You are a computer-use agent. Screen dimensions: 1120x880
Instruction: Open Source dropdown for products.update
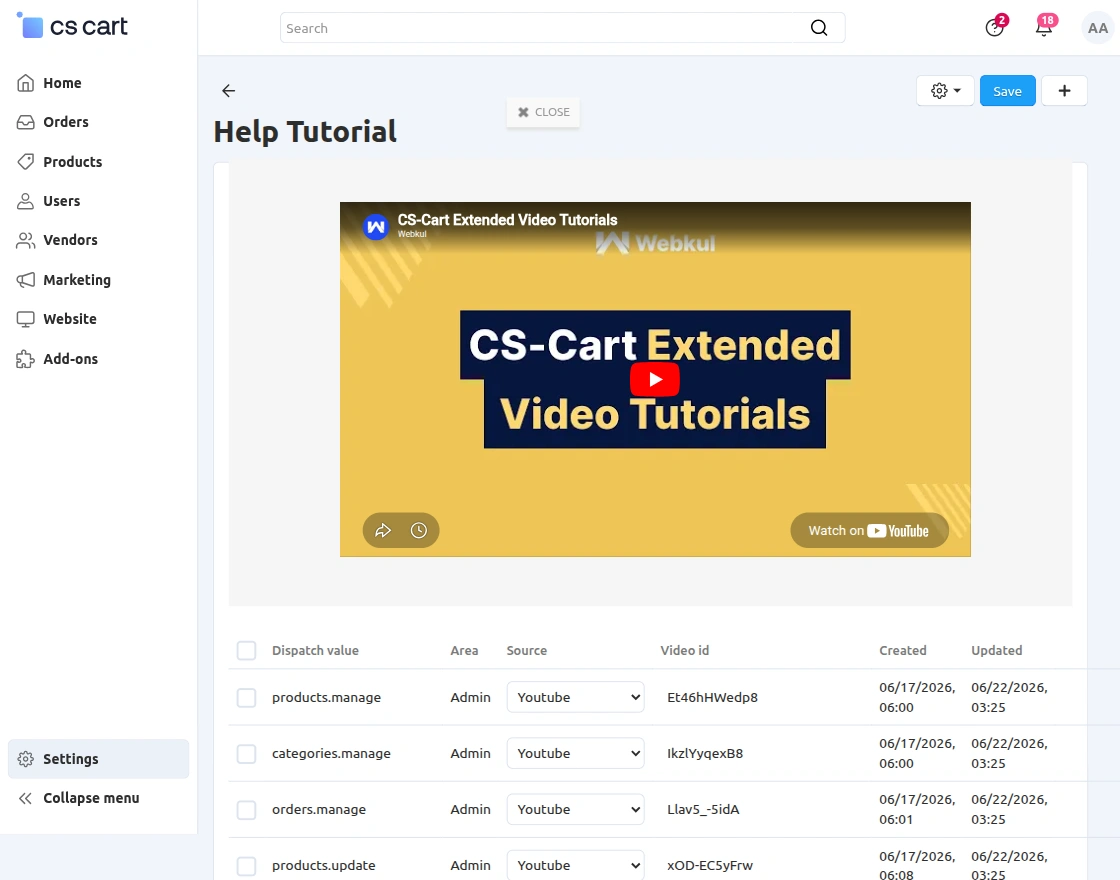tap(575, 865)
